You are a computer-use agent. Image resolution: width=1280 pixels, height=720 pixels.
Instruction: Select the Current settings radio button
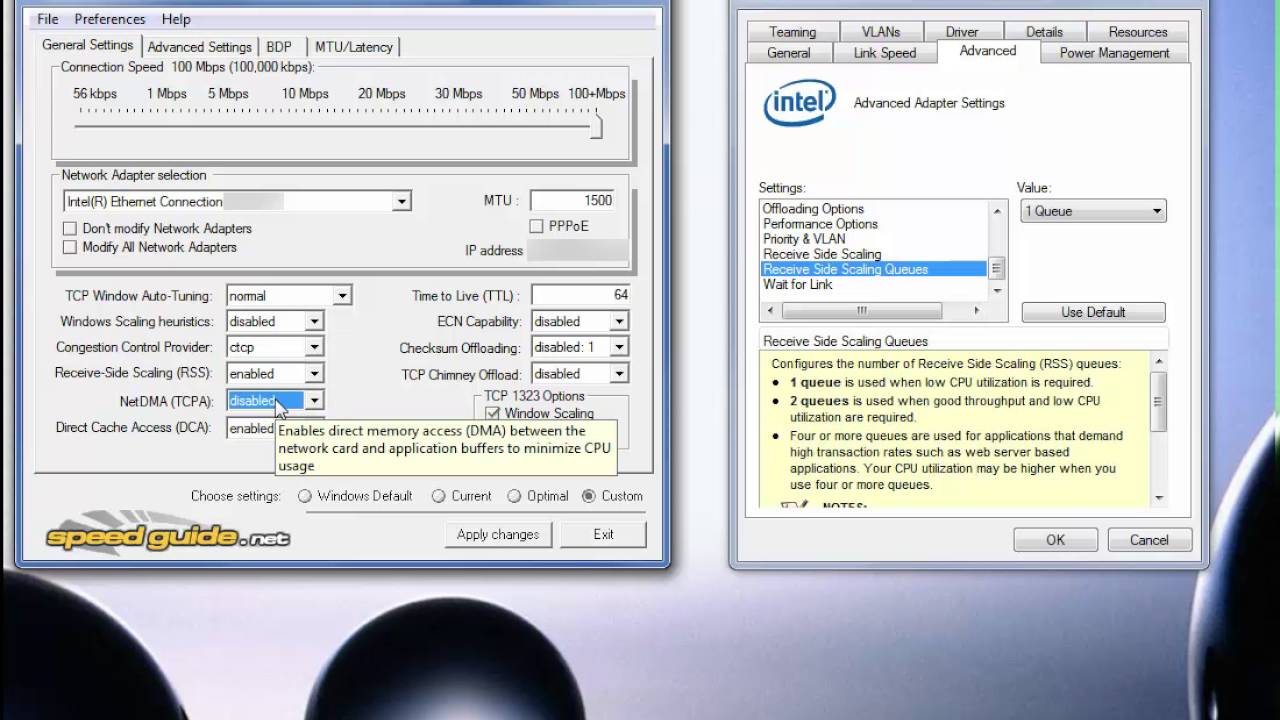click(438, 496)
